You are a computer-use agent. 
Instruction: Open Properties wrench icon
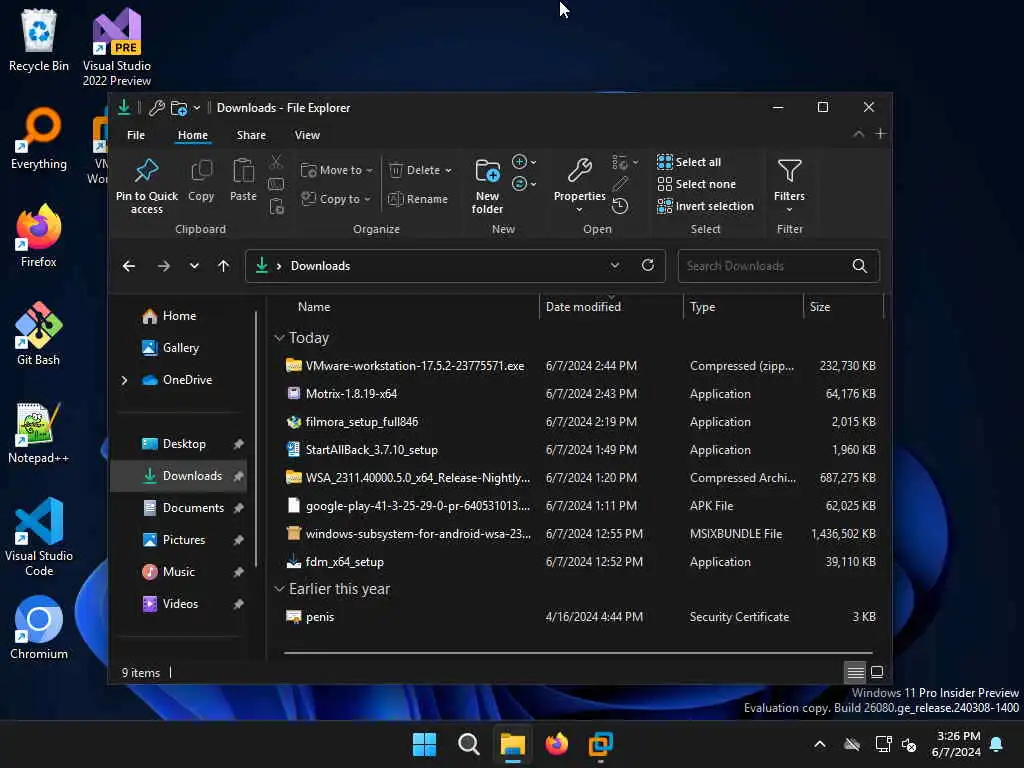coord(579,170)
